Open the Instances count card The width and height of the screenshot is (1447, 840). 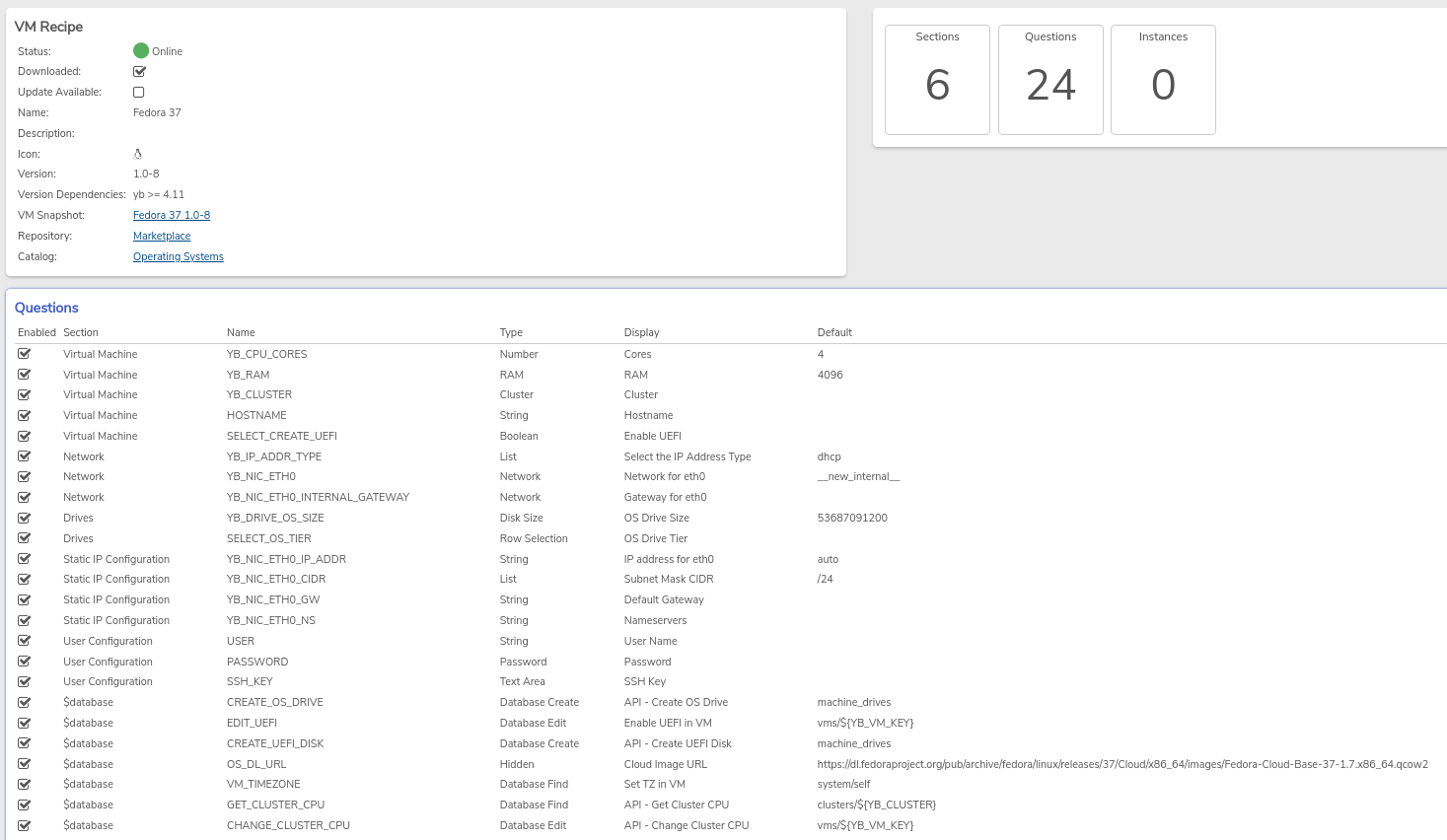pos(1163,80)
